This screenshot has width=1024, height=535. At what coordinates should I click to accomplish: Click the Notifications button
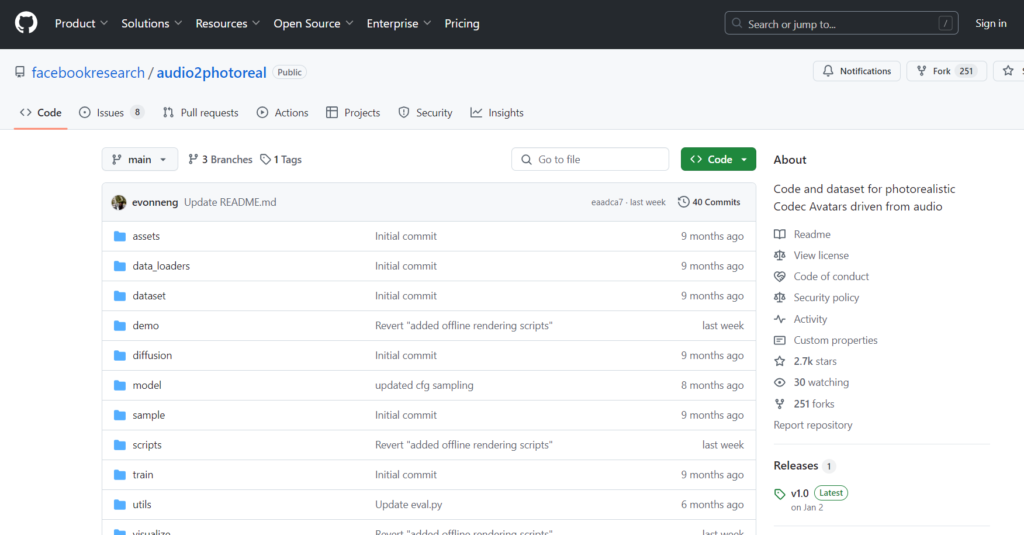(857, 71)
